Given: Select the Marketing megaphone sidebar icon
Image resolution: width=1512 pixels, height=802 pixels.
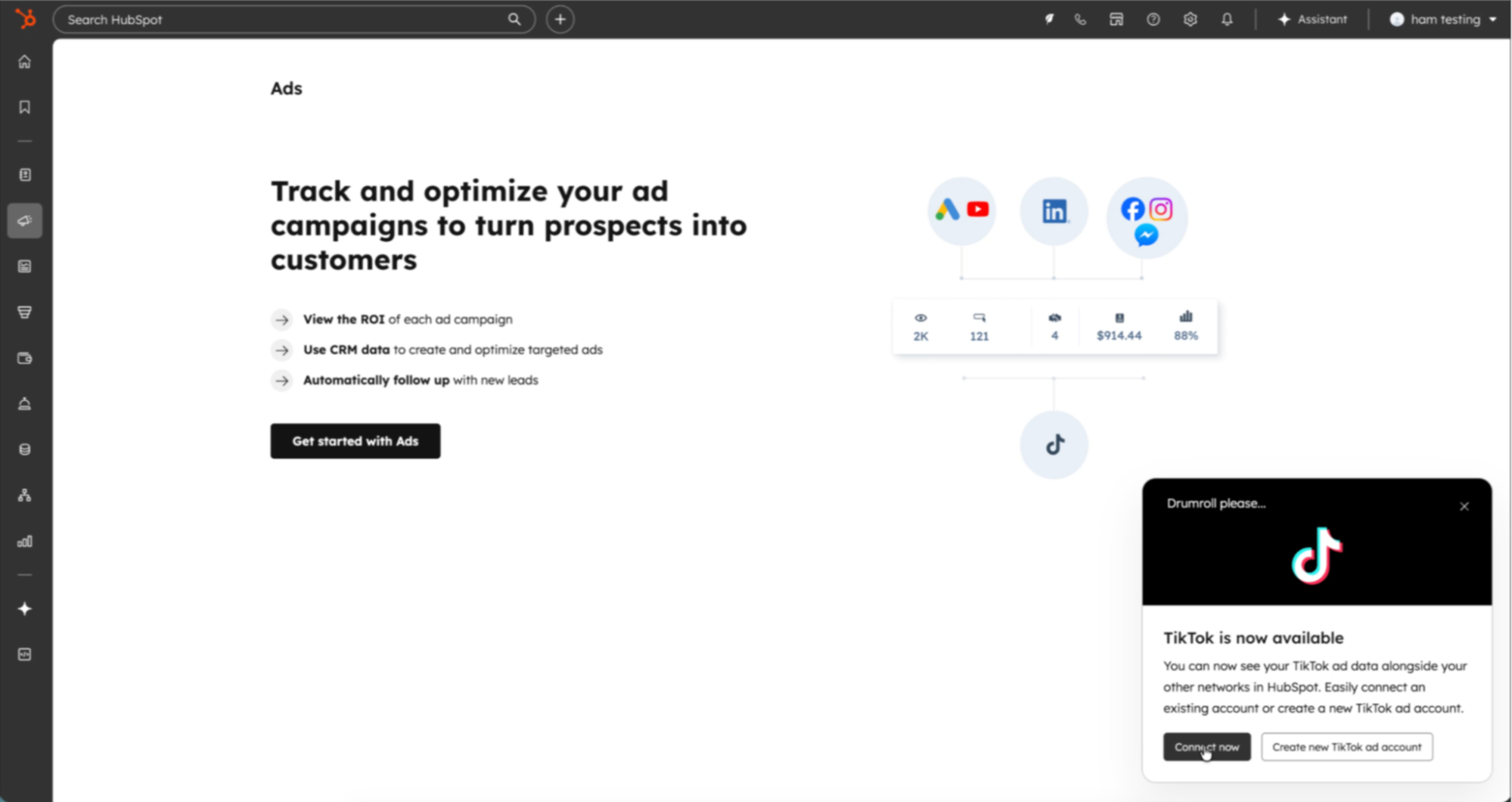Looking at the screenshot, I should pyautogui.click(x=25, y=221).
